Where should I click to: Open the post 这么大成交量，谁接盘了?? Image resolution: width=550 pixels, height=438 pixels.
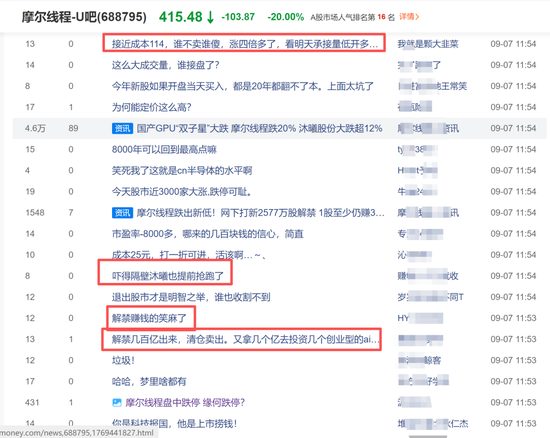click(x=165, y=65)
